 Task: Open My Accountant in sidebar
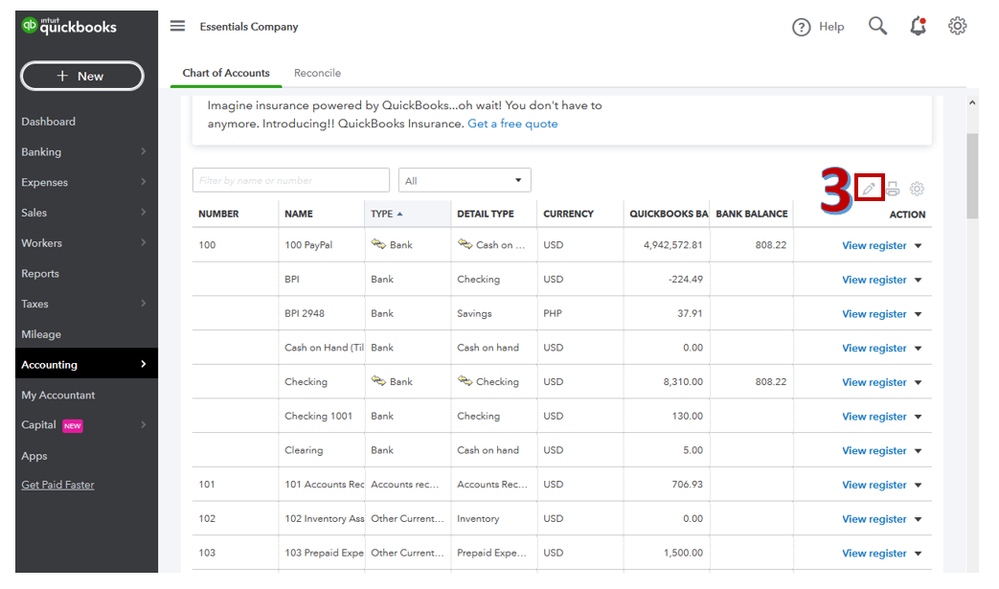pyautogui.click(x=58, y=395)
